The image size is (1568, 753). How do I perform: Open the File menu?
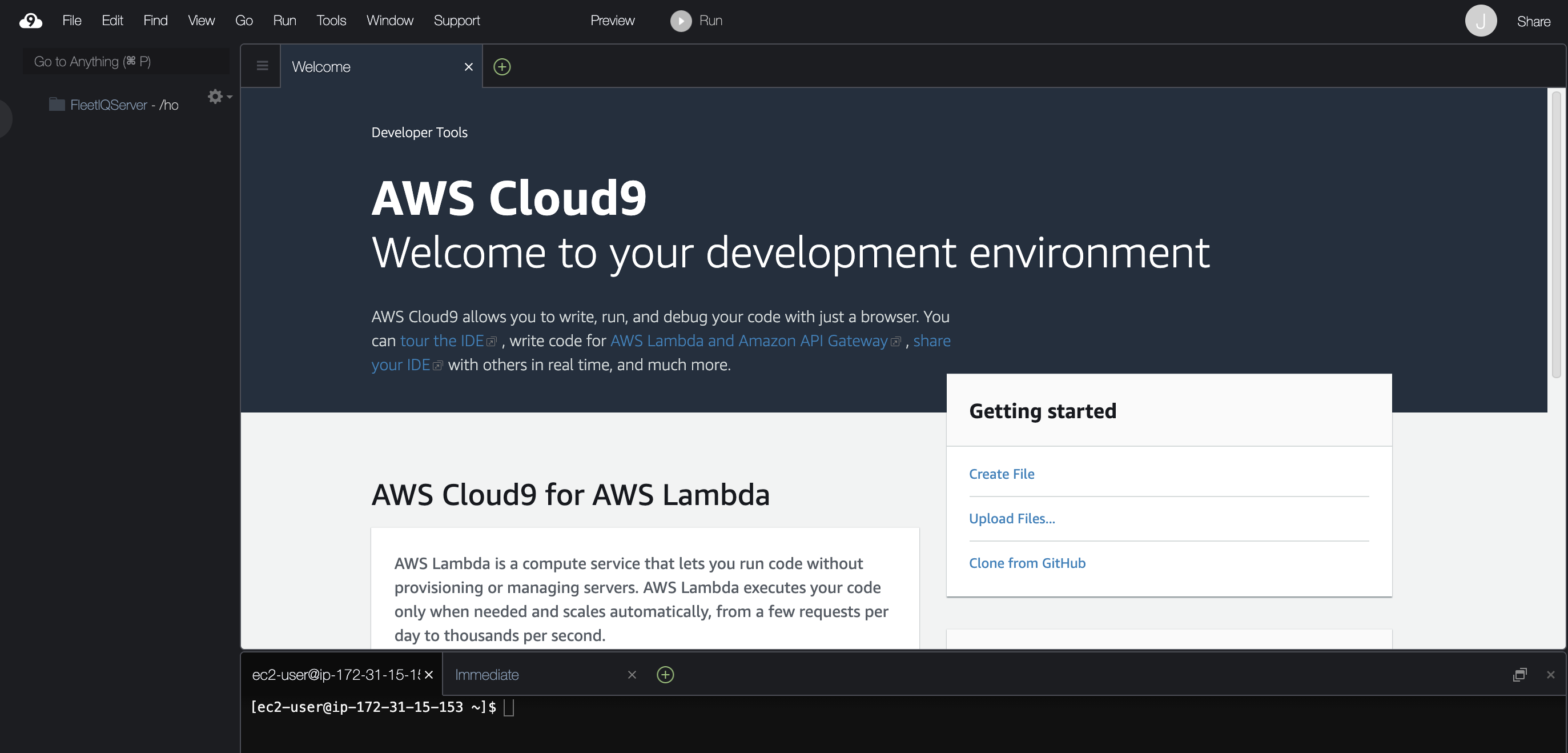coord(72,21)
